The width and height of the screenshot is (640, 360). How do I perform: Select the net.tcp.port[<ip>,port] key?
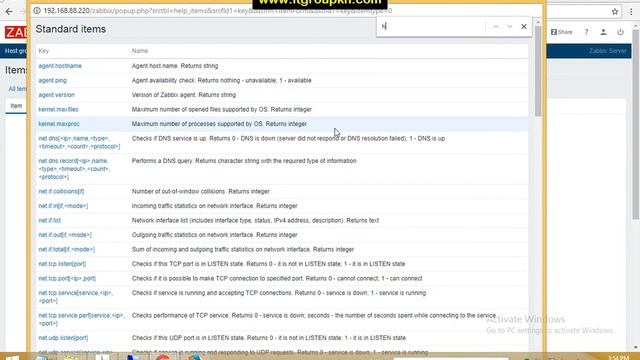tap(67, 278)
